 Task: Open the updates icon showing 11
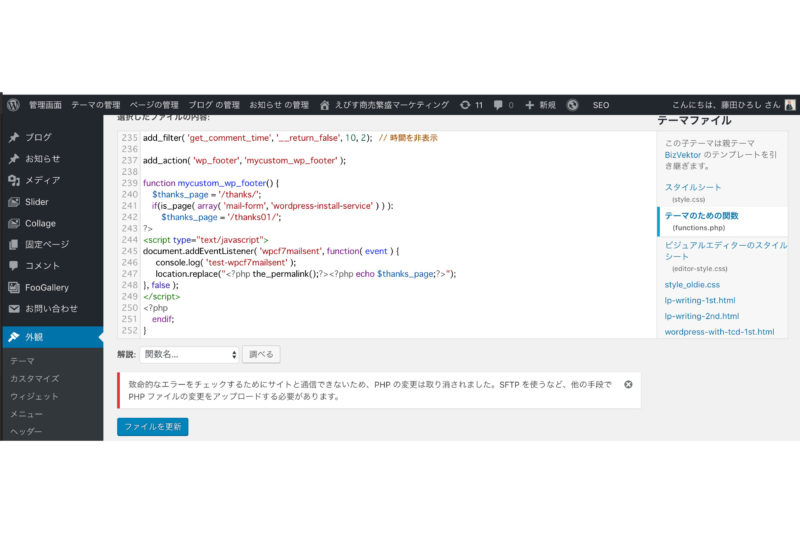pos(472,104)
